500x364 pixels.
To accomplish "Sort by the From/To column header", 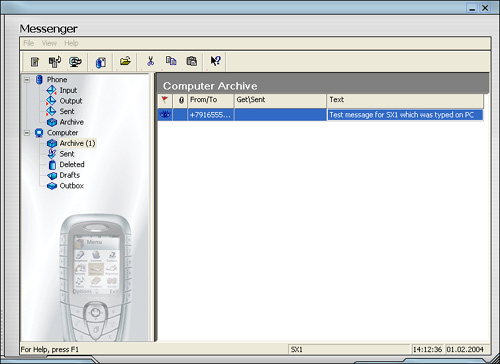I will [211, 100].
